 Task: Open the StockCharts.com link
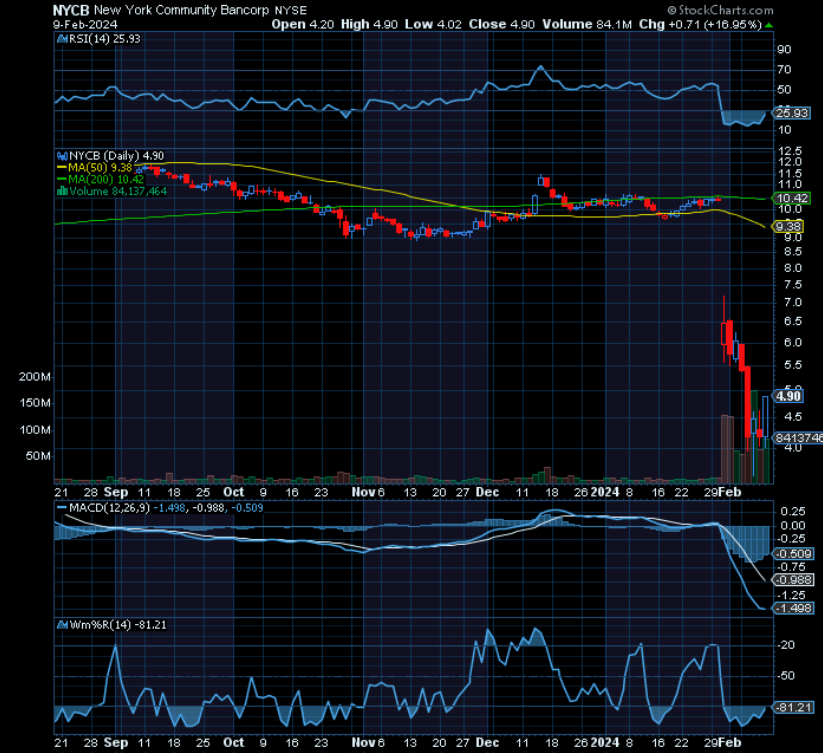pyautogui.click(x=727, y=9)
